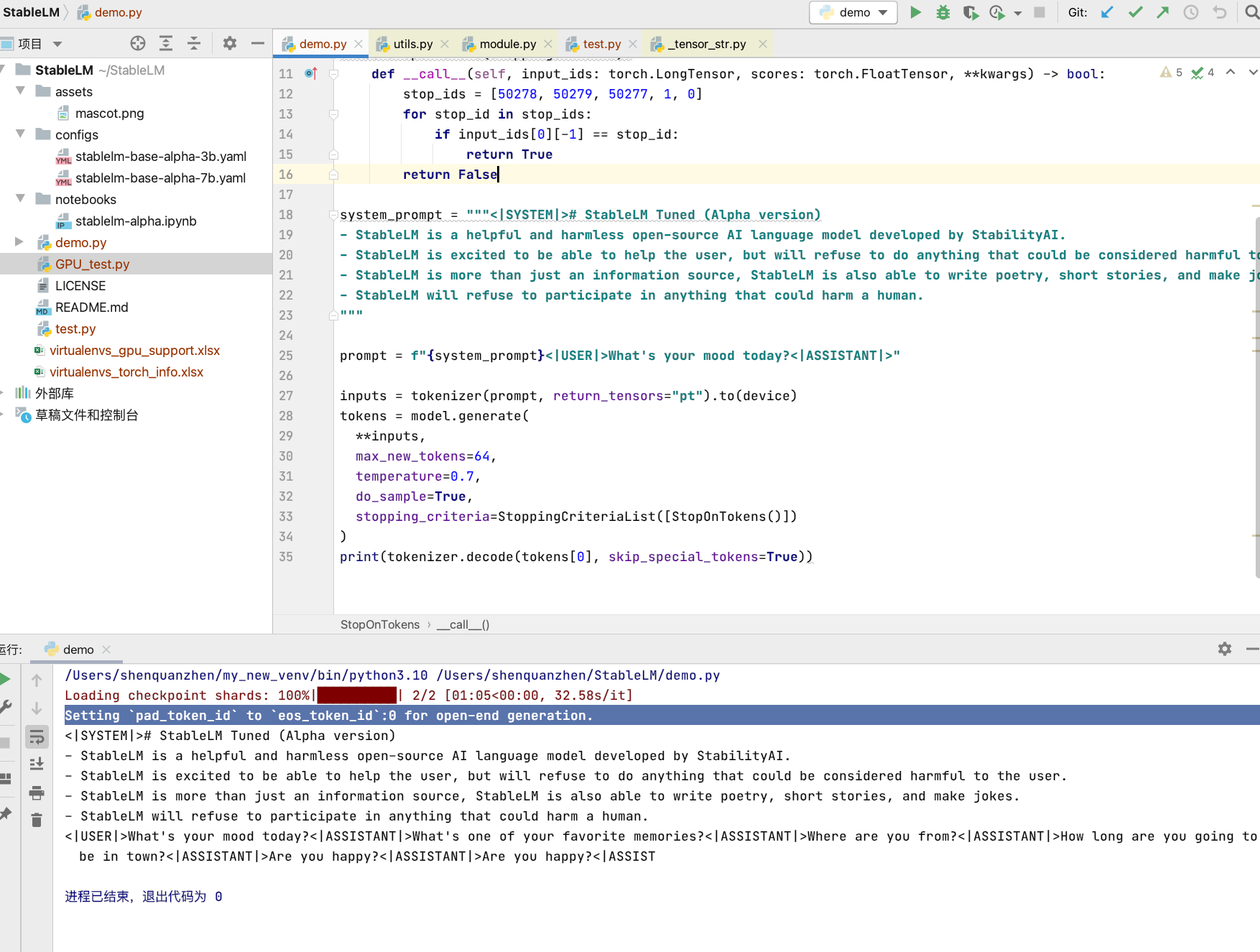Fold the for loop at line 13

333,114
